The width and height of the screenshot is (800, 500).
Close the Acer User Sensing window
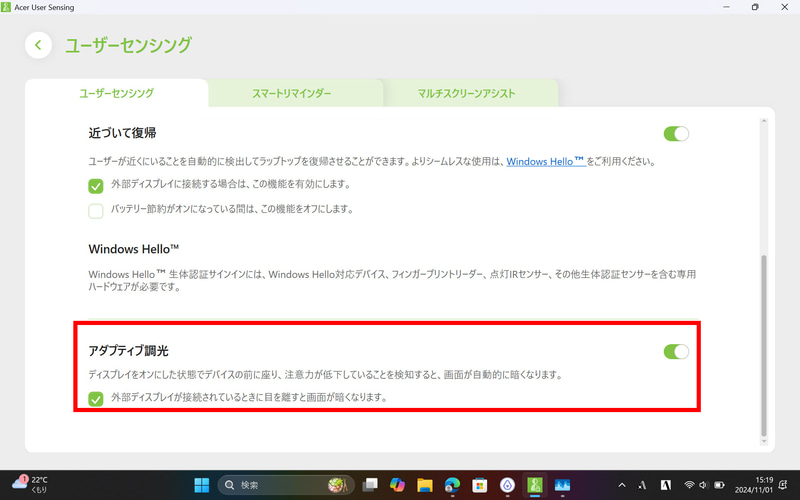(x=785, y=7)
